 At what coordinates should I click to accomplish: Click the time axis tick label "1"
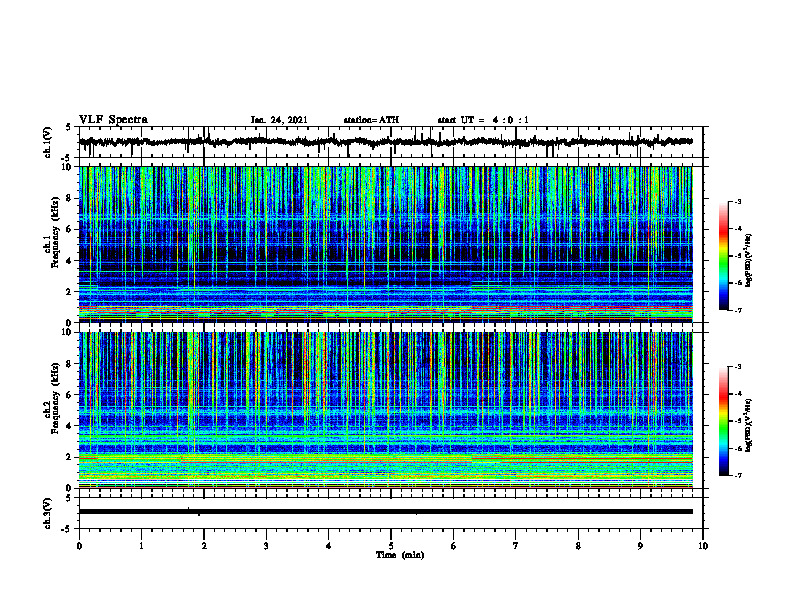[141, 546]
